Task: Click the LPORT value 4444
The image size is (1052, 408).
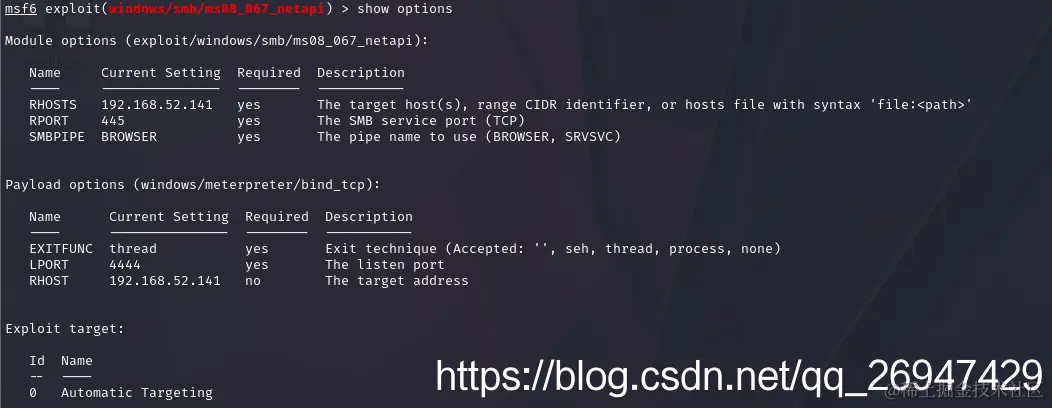Action: 125,265
